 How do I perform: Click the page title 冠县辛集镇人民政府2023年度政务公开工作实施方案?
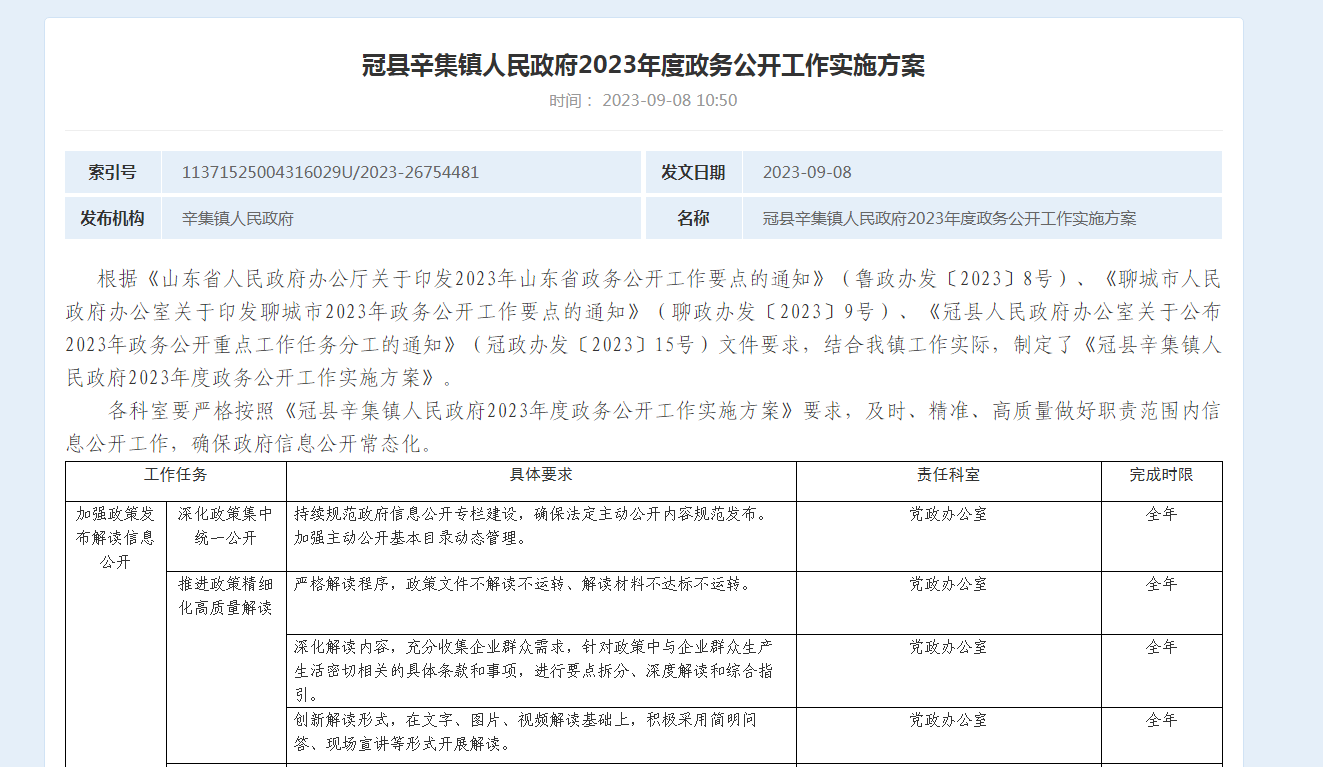643,66
